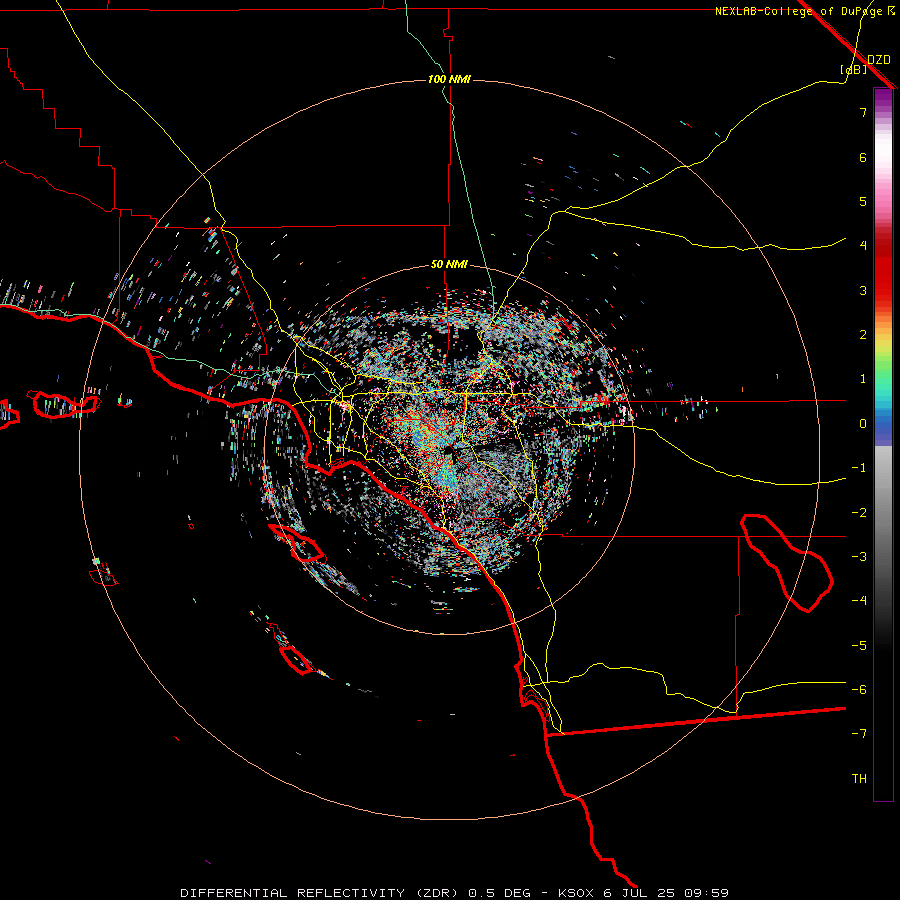Click the 7 value on color scale
The height and width of the screenshot is (900, 900).
tap(863, 112)
